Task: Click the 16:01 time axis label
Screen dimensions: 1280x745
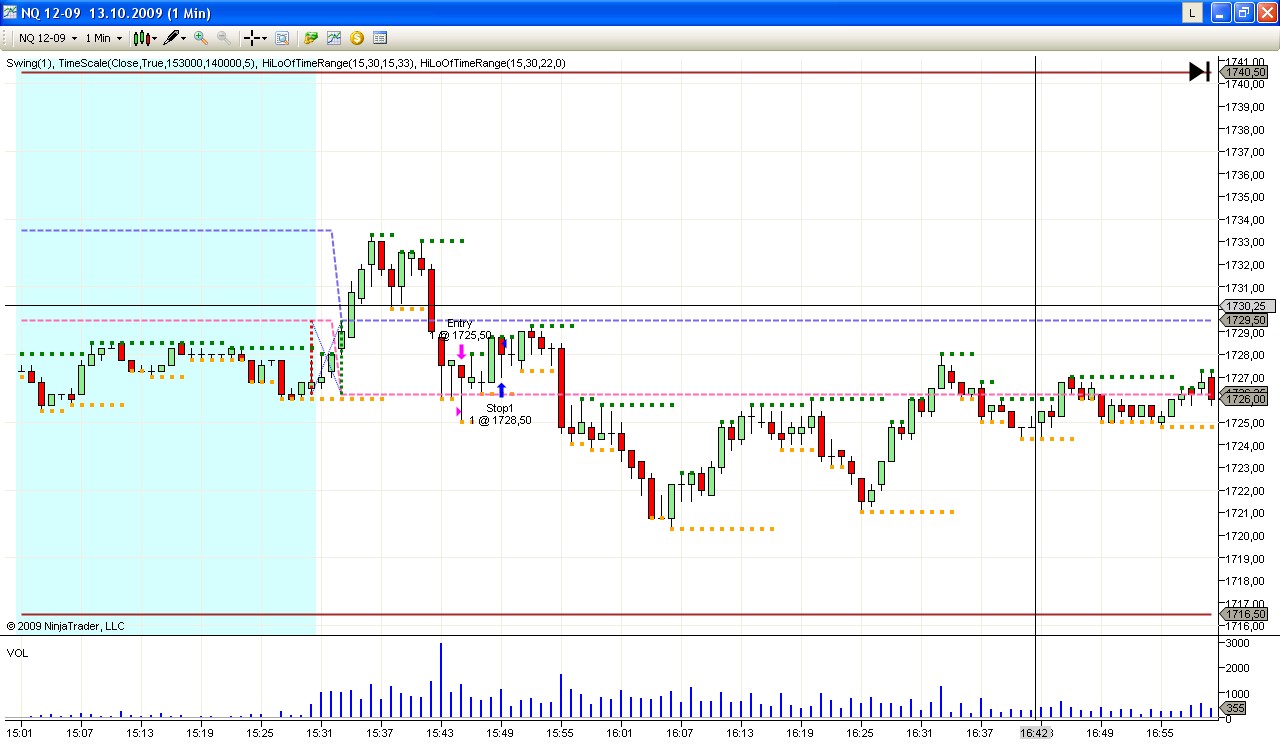Action: point(620,733)
